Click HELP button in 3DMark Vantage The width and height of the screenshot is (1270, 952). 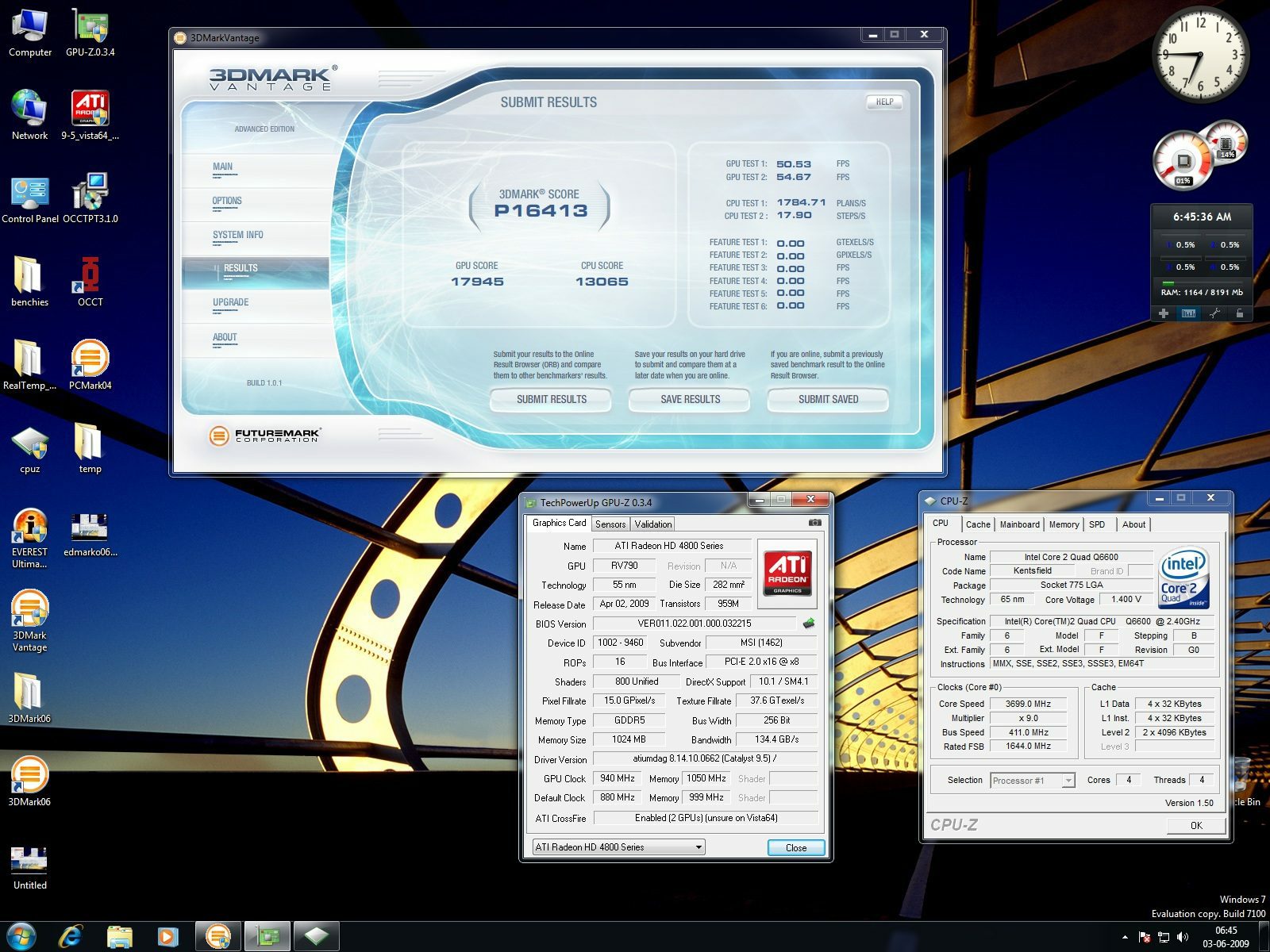tap(884, 102)
